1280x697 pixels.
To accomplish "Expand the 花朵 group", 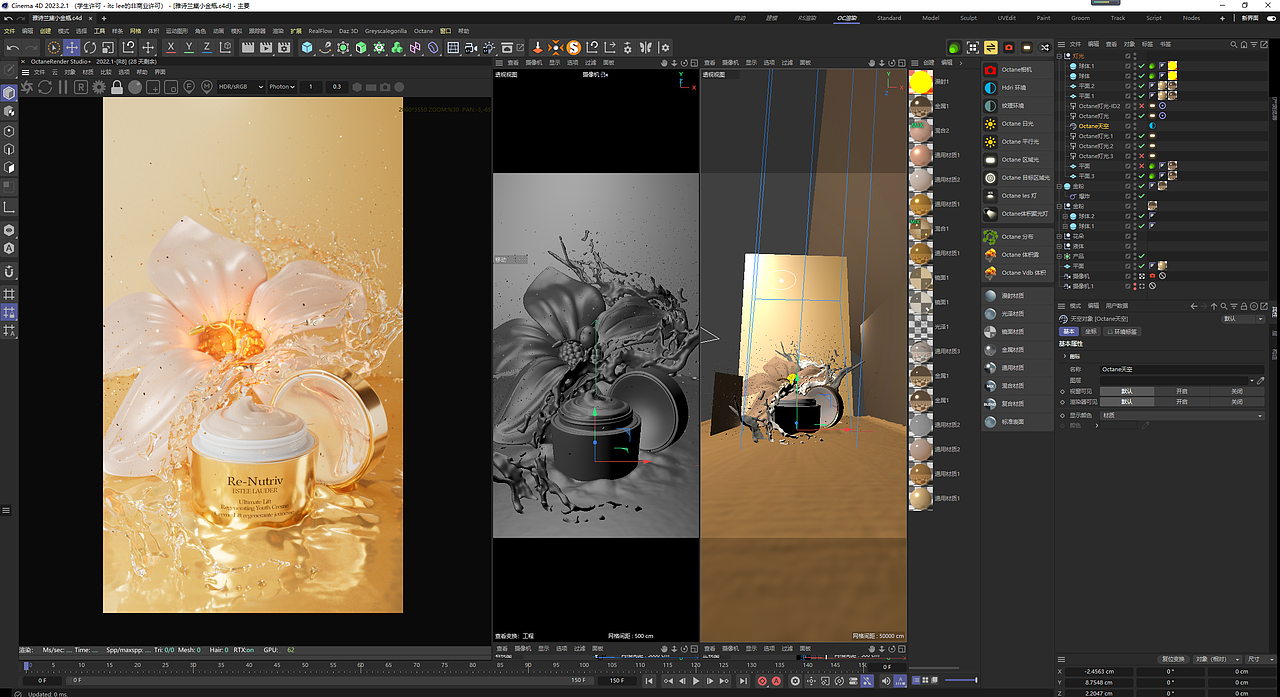I will pyautogui.click(x=1059, y=236).
